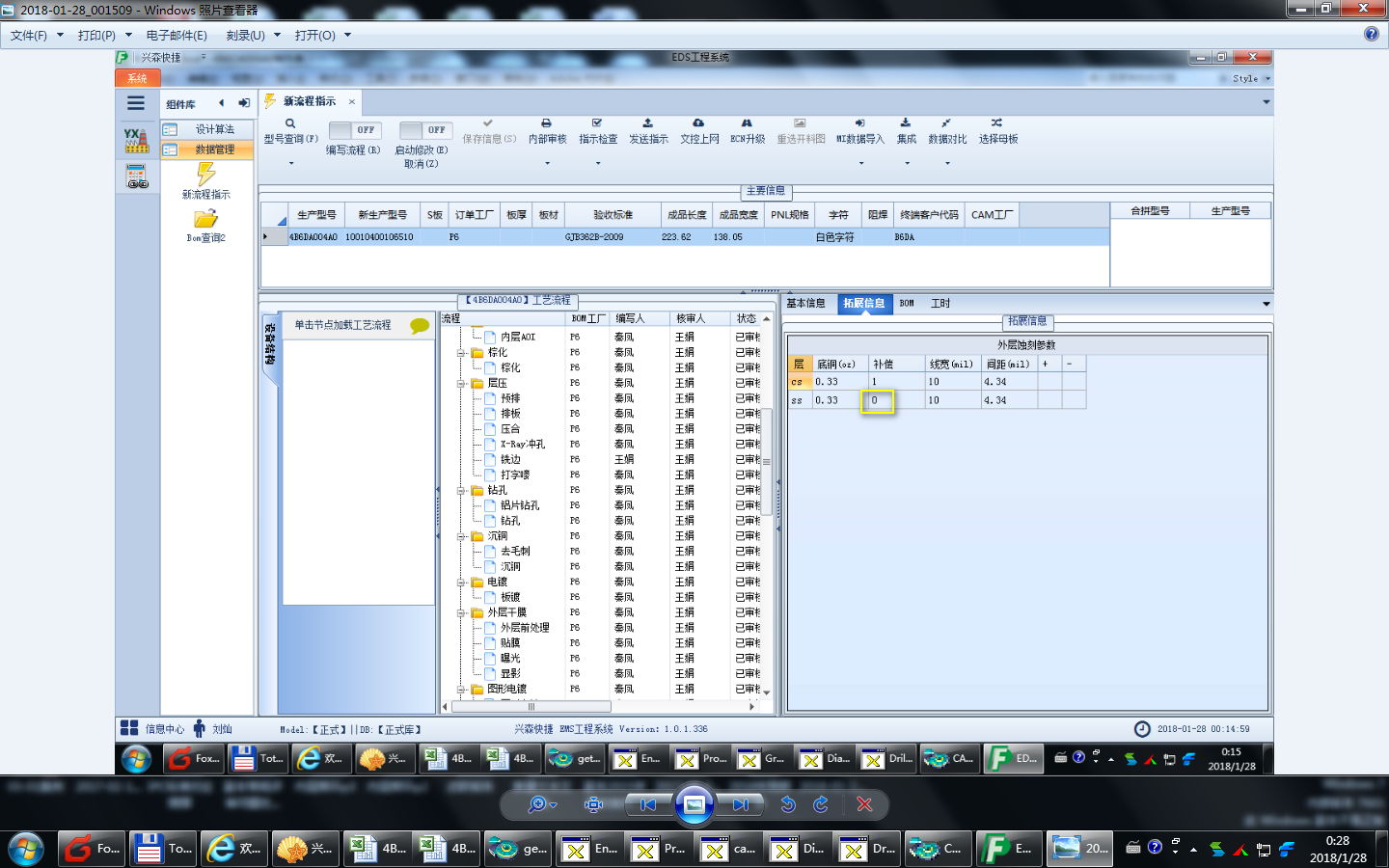Image resolution: width=1389 pixels, height=868 pixels.
Task: Open the Bom查询2 folder module
Action: pos(205,227)
